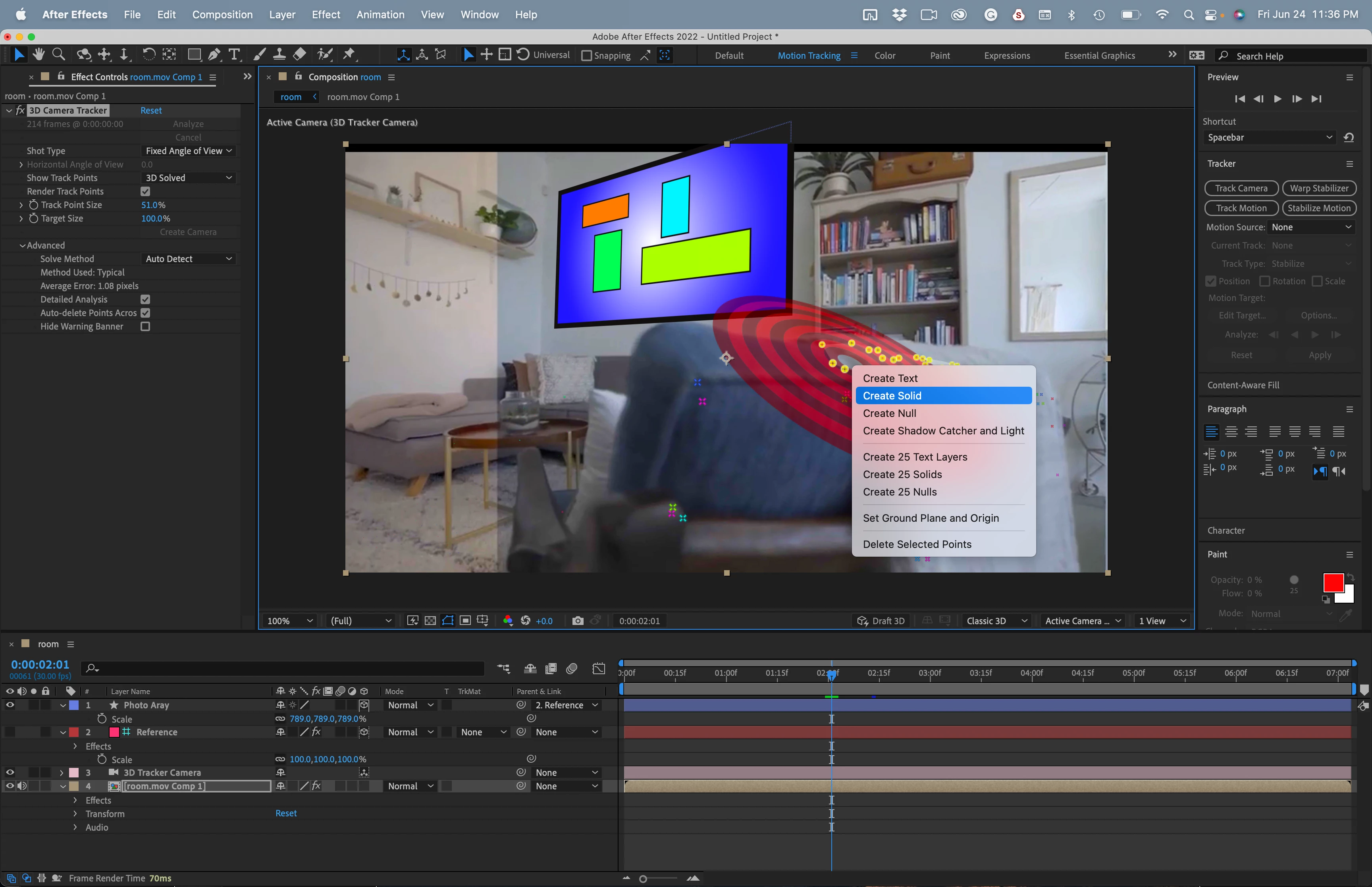Viewport: 1372px width, 887px height.
Task: Activate the Puppet Pin tool
Action: click(x=349, y=55)
